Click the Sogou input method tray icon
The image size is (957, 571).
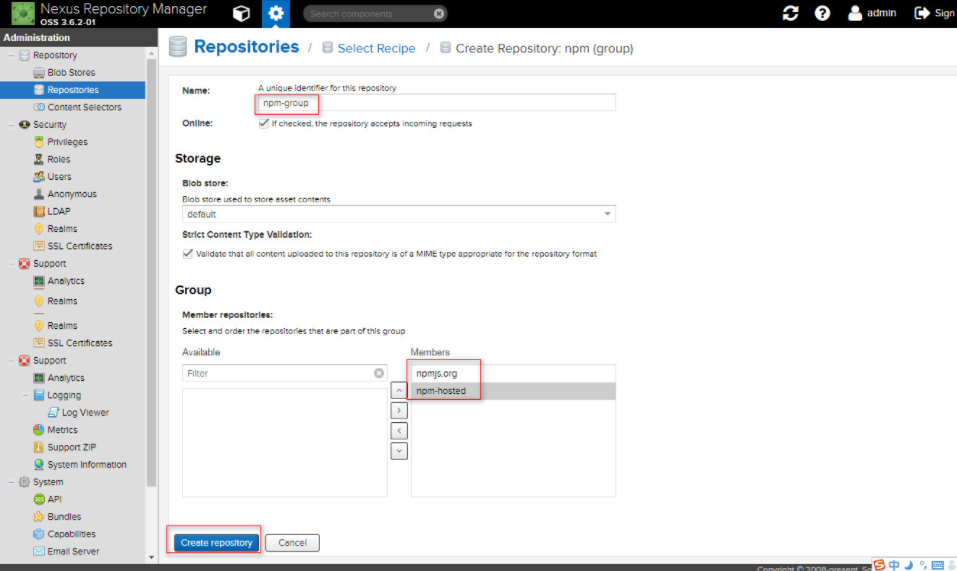coord(879,565)
